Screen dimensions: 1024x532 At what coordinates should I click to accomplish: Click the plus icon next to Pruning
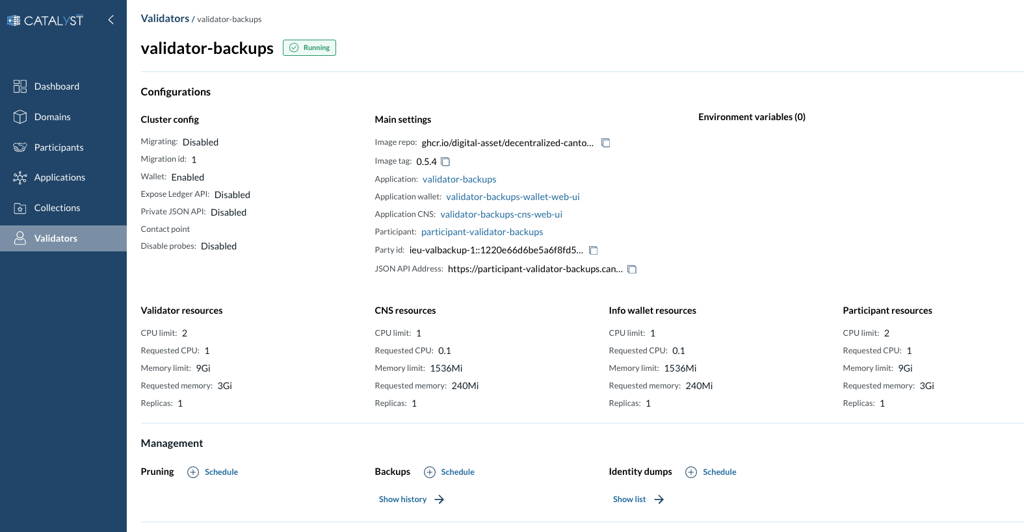[193, 472]
